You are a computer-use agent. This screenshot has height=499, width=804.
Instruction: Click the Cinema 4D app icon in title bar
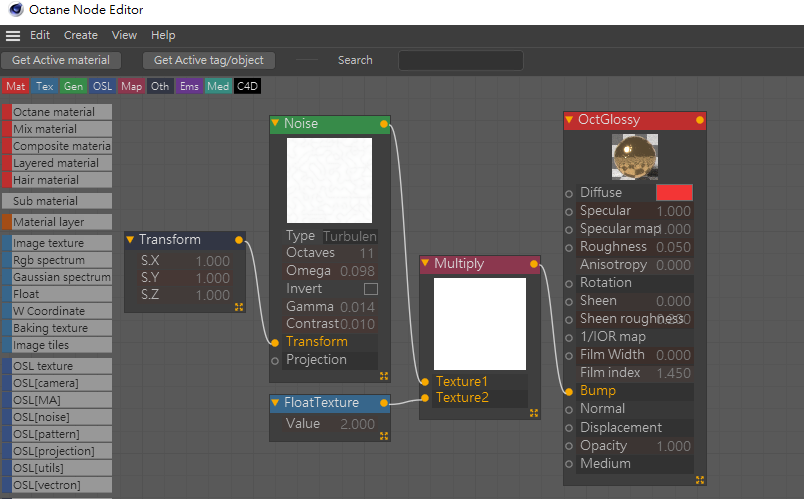[x=16, y=9]
